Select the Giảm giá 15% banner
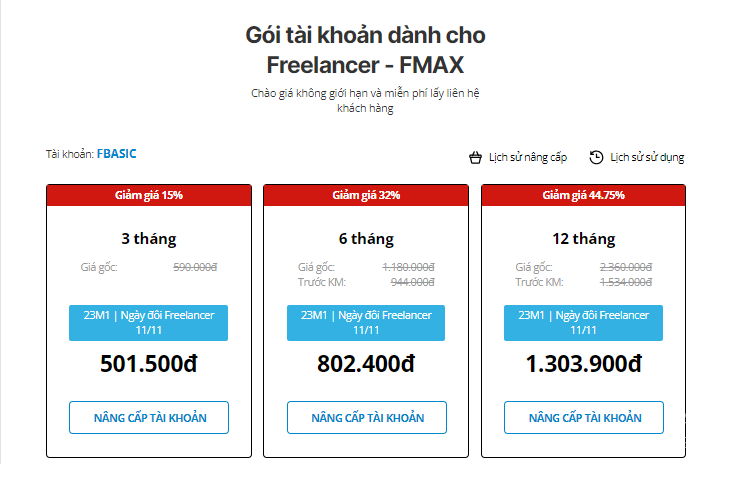The image size is (732, 484). [x=149, y=195]
